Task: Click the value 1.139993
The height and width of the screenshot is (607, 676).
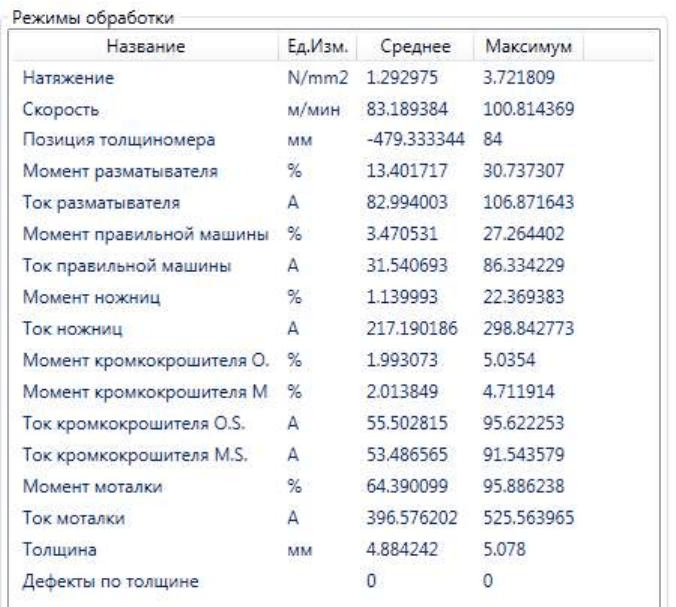Action: [402, 297]
